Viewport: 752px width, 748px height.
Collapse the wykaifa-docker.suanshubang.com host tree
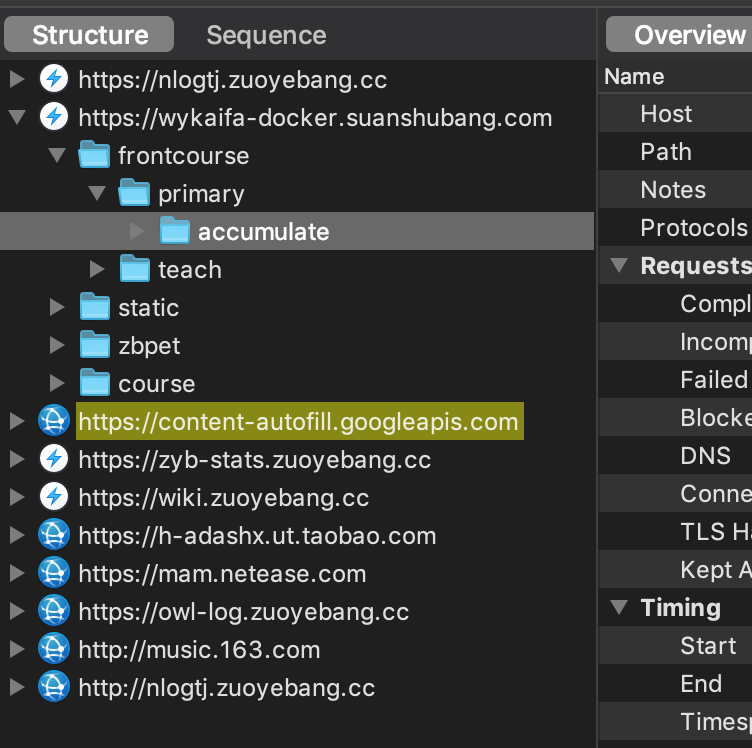pyautogui.click(x=17, y=117)
